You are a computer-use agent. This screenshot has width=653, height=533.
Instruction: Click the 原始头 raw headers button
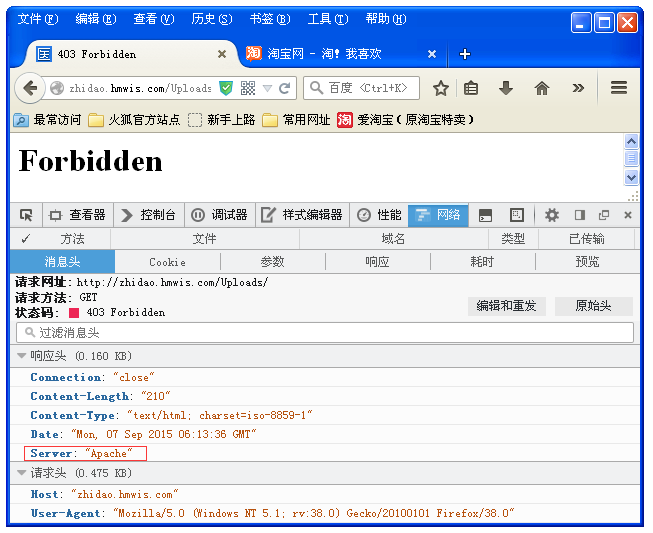coord(593,306)
